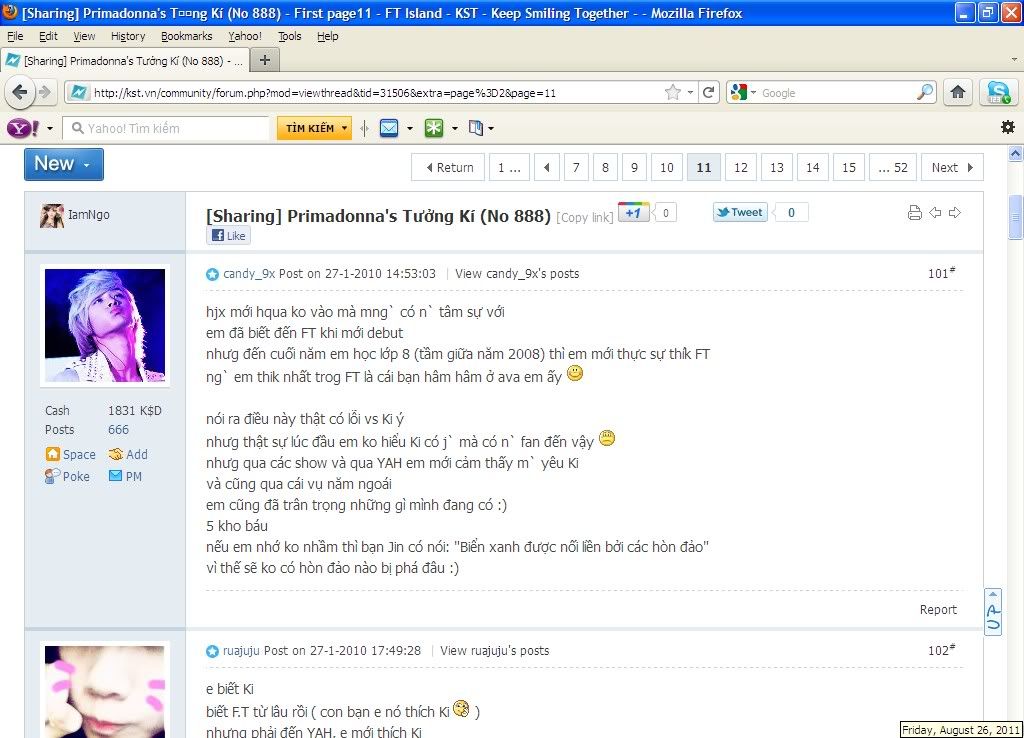
Task: Click the previous page arrow in pagination
Action: tap(547, 167)
